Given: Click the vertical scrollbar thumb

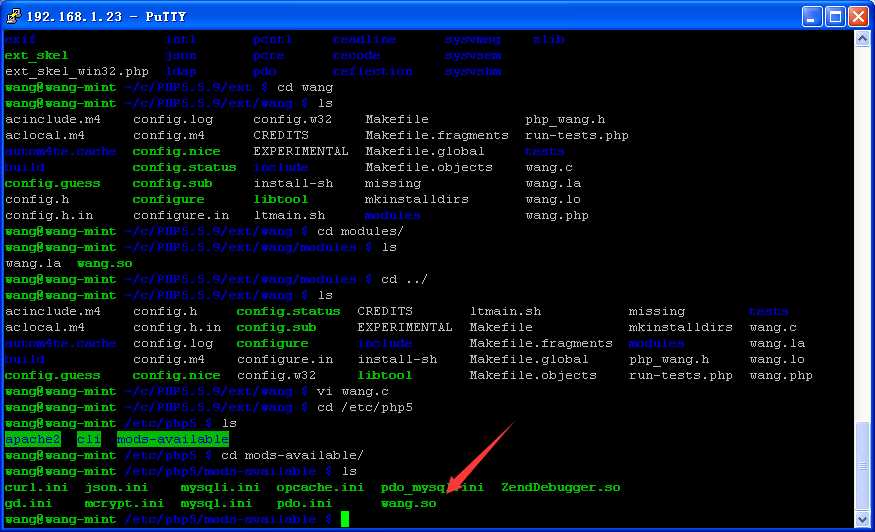Looking at the screenshot, I should click(x=862, y=466).
